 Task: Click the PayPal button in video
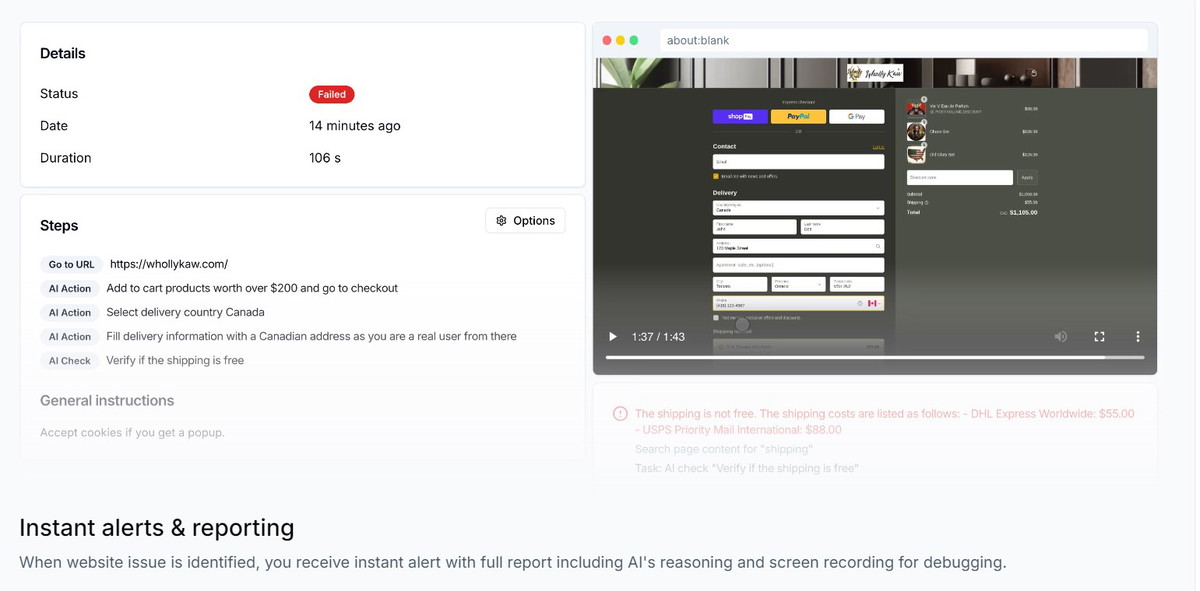click(x=798, y=116)
